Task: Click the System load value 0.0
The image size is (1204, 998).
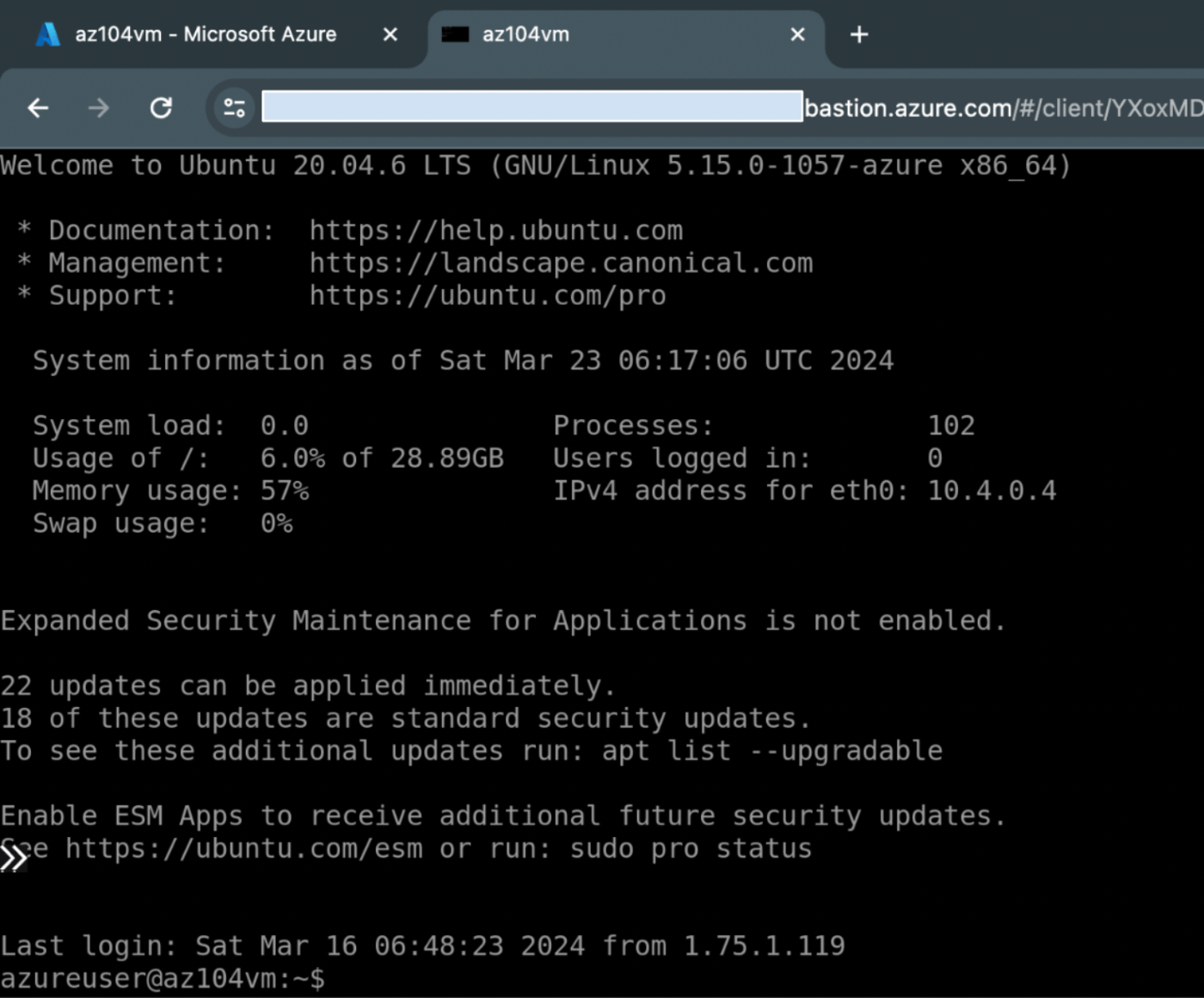Action: click(x=285, y=426)
